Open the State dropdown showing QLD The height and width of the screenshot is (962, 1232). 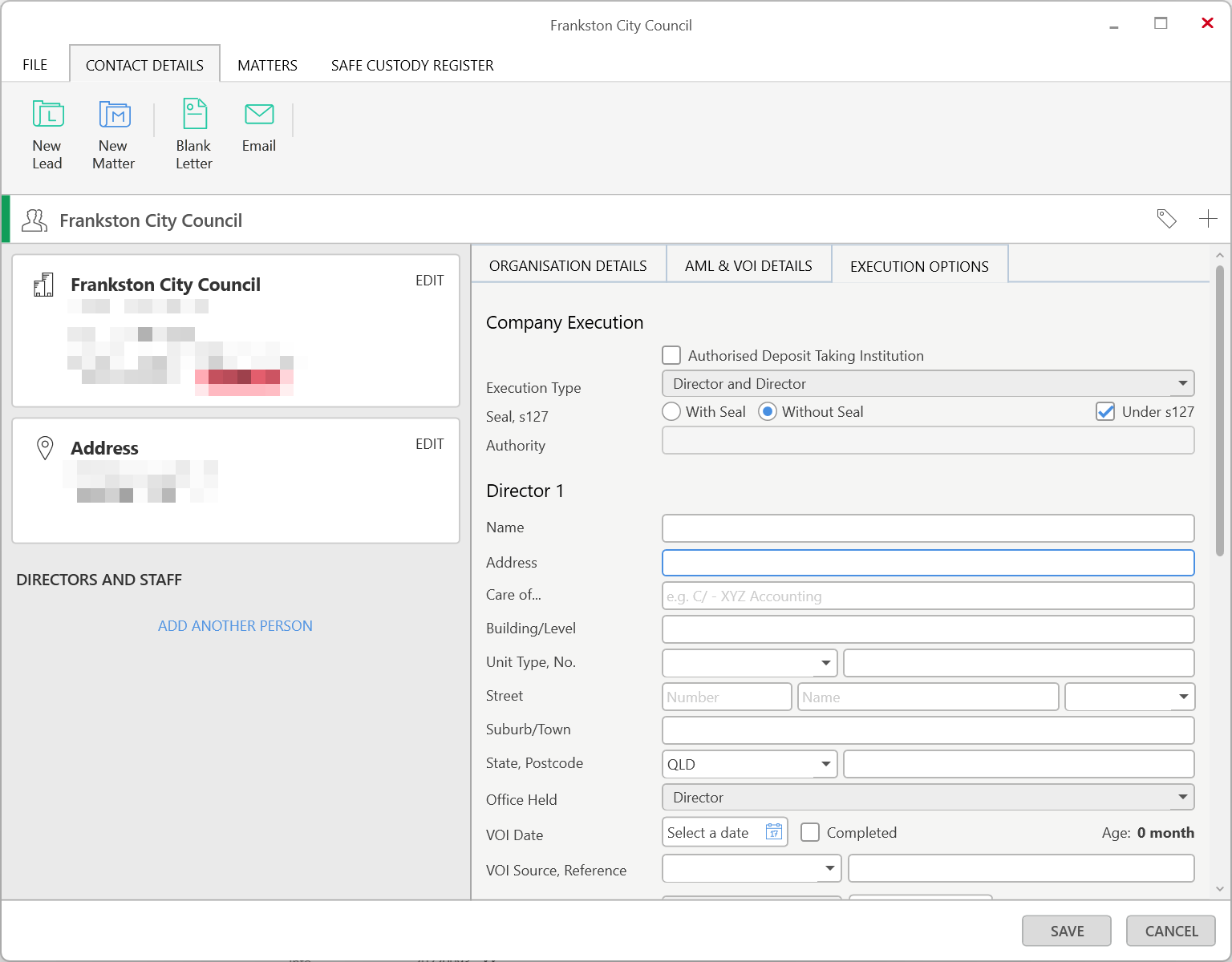[825, 764]
